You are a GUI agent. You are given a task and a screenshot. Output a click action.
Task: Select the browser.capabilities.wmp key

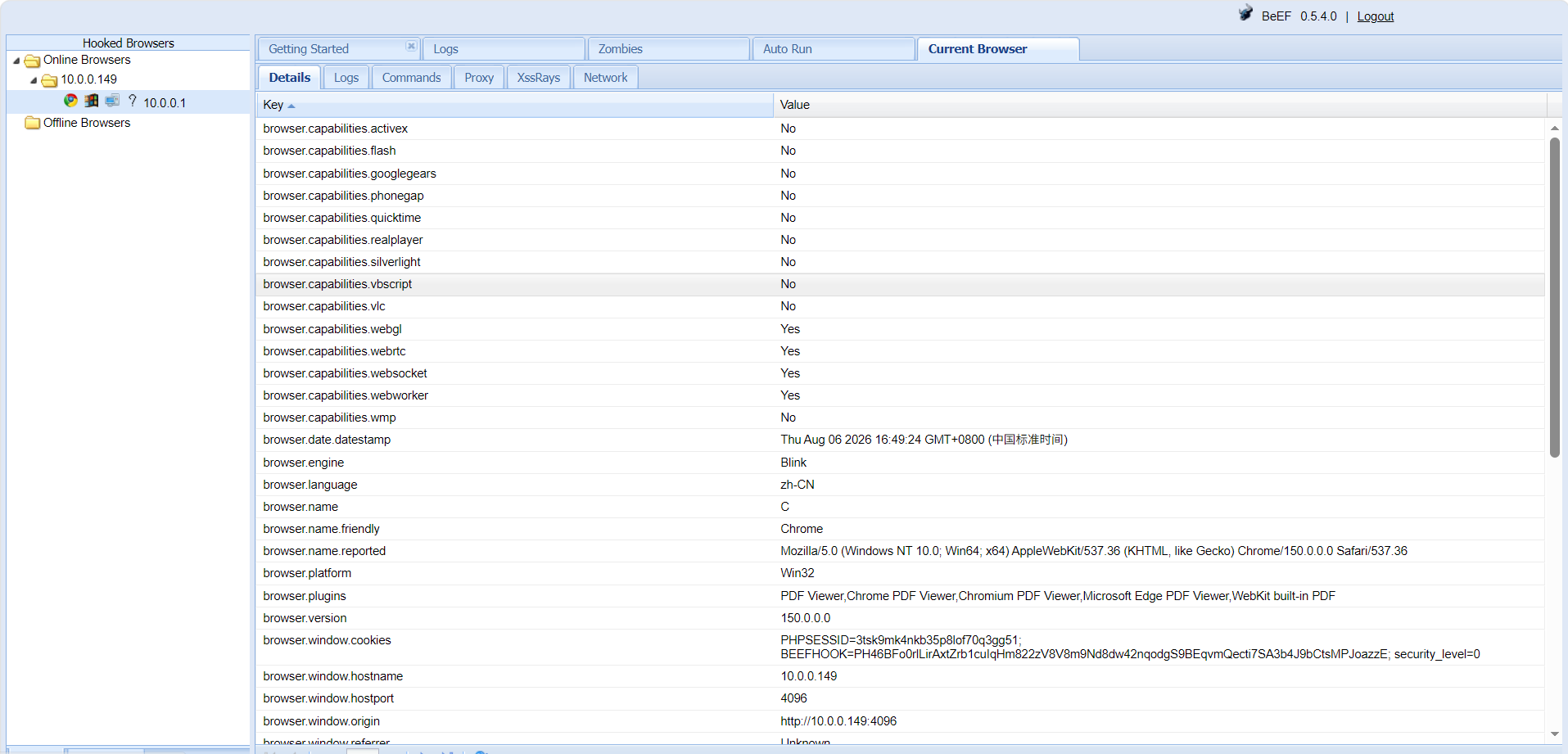(329, 418)
